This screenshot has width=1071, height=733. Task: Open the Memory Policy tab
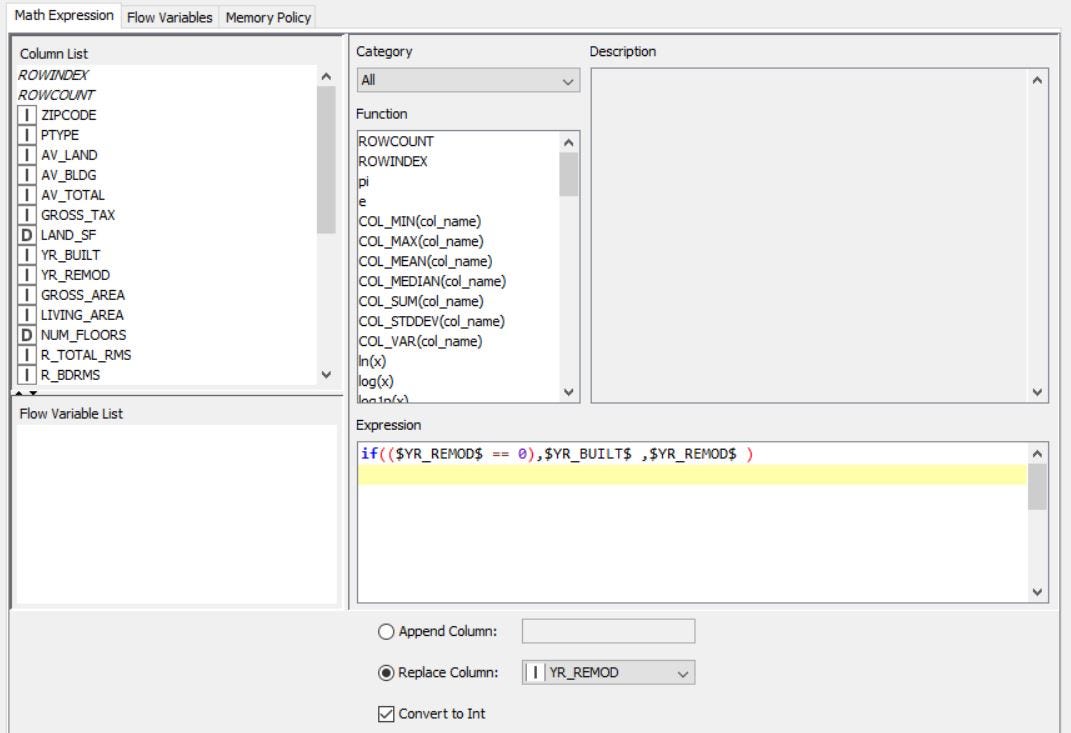click(x=268, y=17)
